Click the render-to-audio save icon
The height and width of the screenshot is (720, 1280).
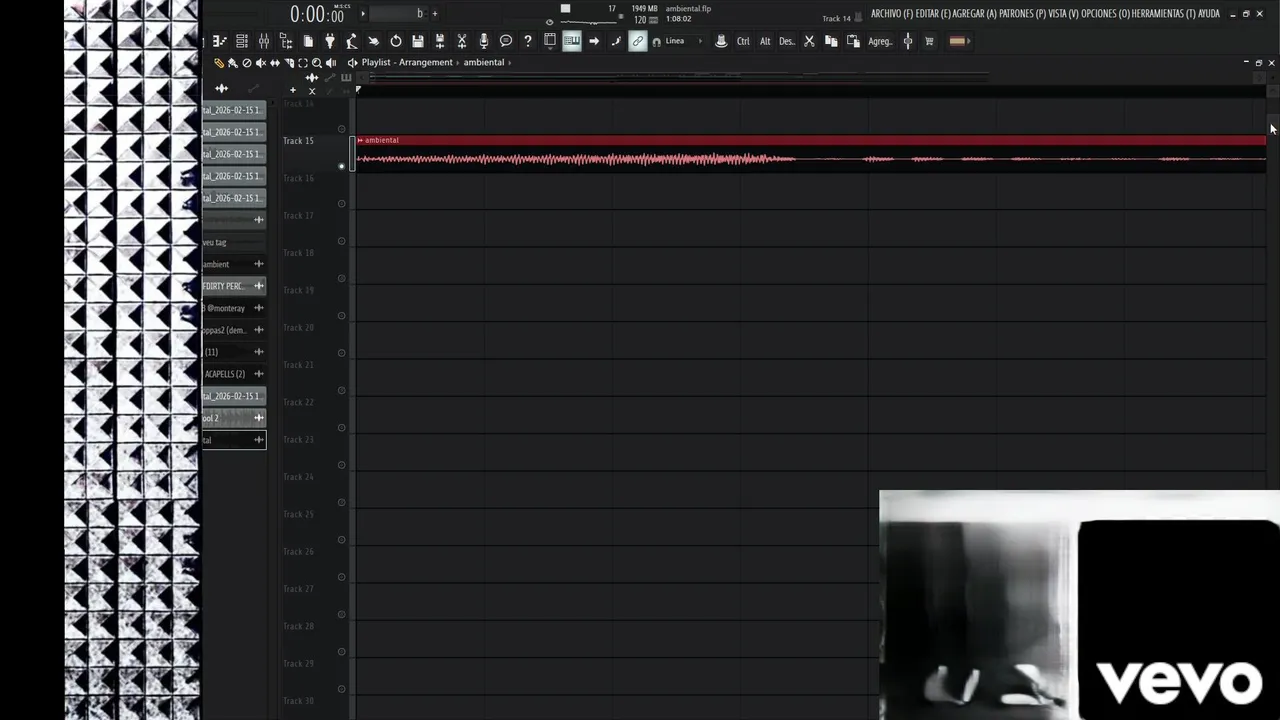point(440,41)
